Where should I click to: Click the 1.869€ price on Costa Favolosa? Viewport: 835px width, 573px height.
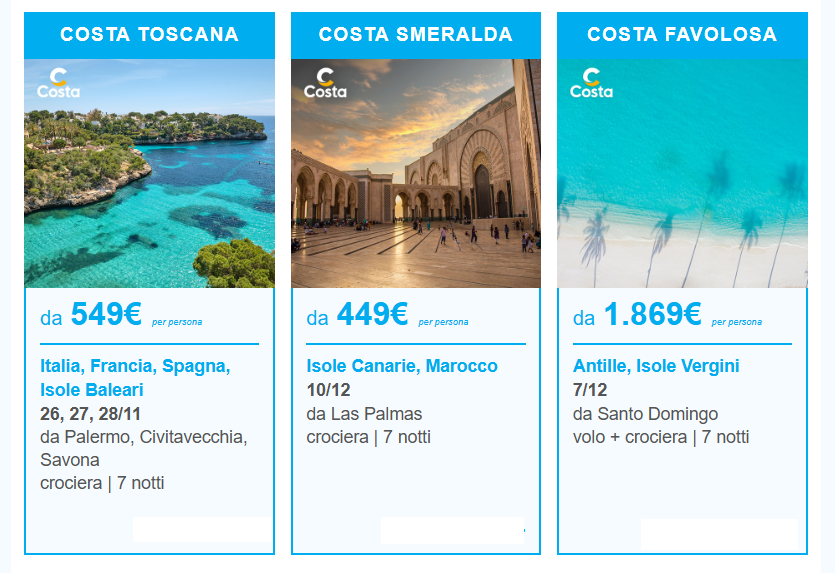652,314
